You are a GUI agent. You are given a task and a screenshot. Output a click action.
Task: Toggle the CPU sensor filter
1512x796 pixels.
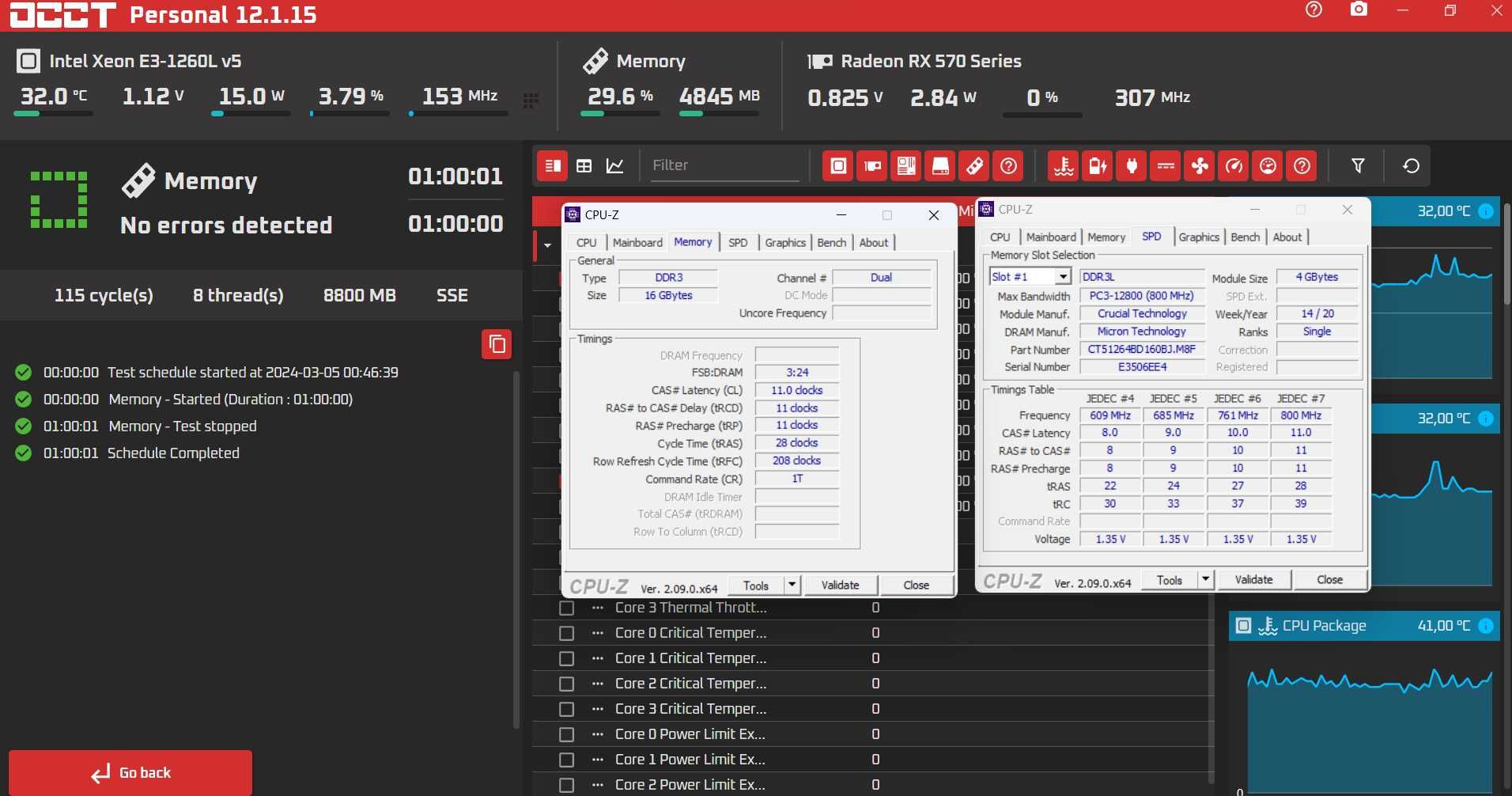(838, 165)
